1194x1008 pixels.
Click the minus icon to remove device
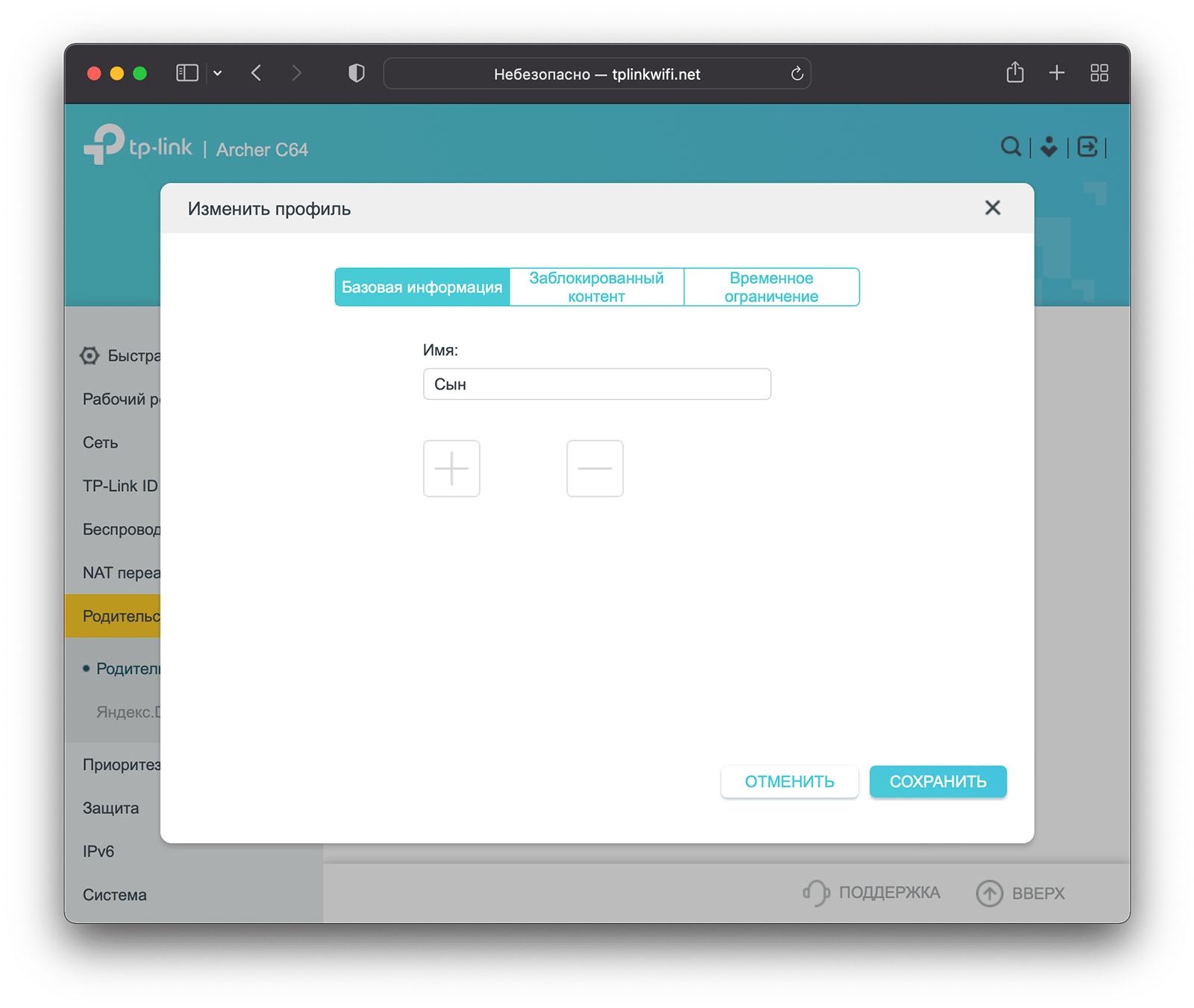pos(595,469)
